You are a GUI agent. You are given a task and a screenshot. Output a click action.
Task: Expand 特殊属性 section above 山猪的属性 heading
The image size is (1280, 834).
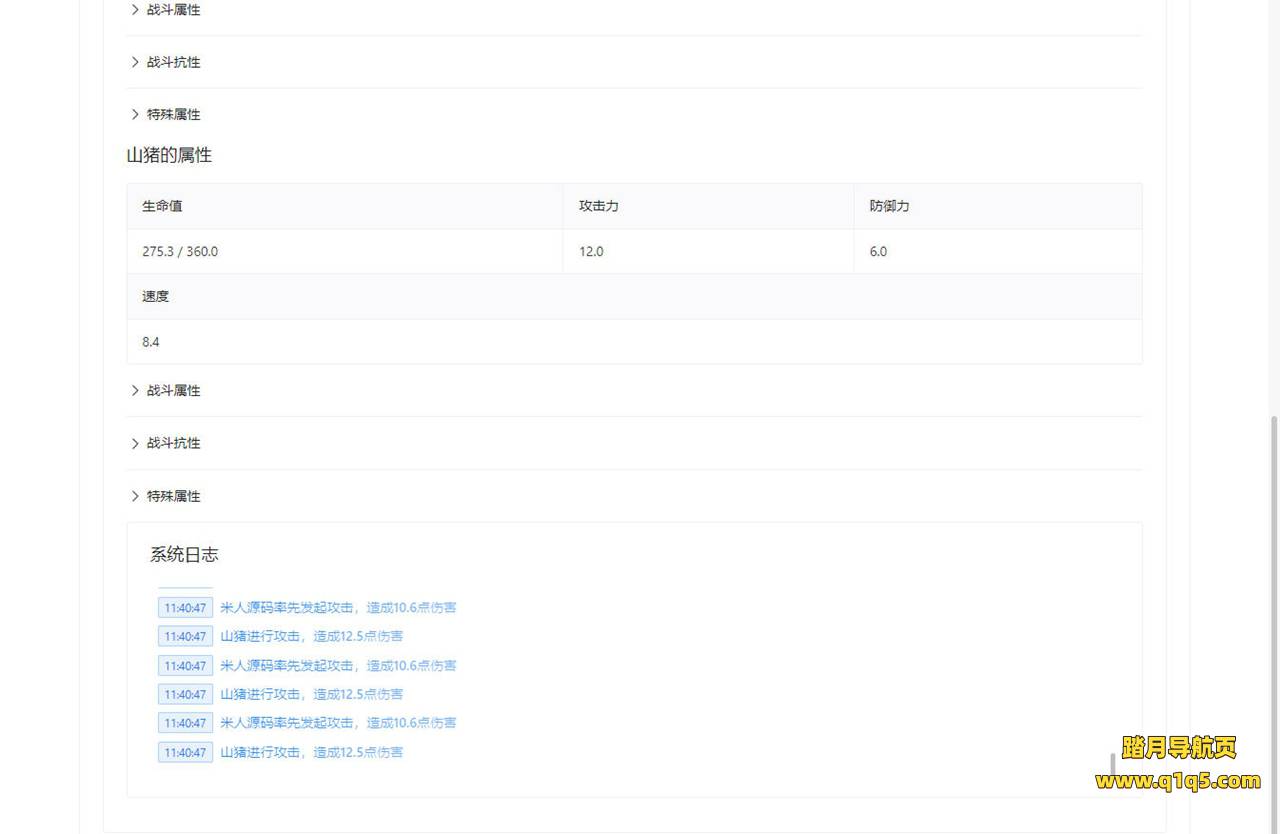pos(173,115)
